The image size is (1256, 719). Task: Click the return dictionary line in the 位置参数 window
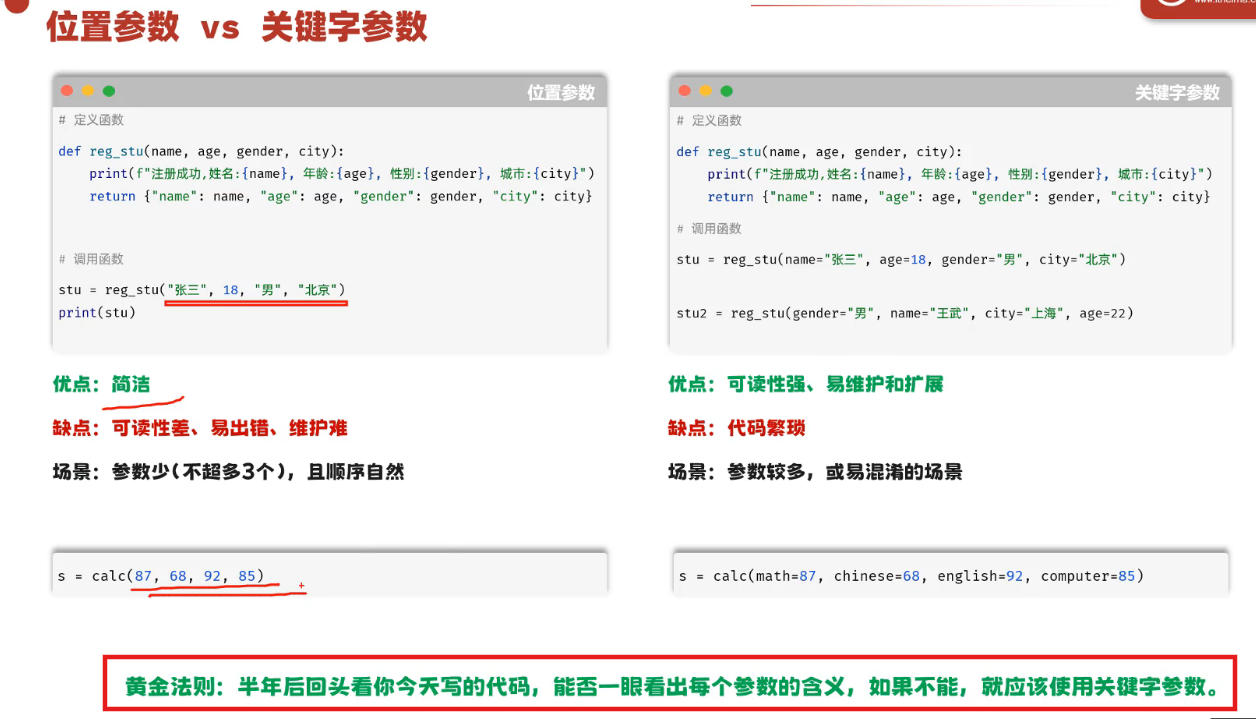click(341, 196)
